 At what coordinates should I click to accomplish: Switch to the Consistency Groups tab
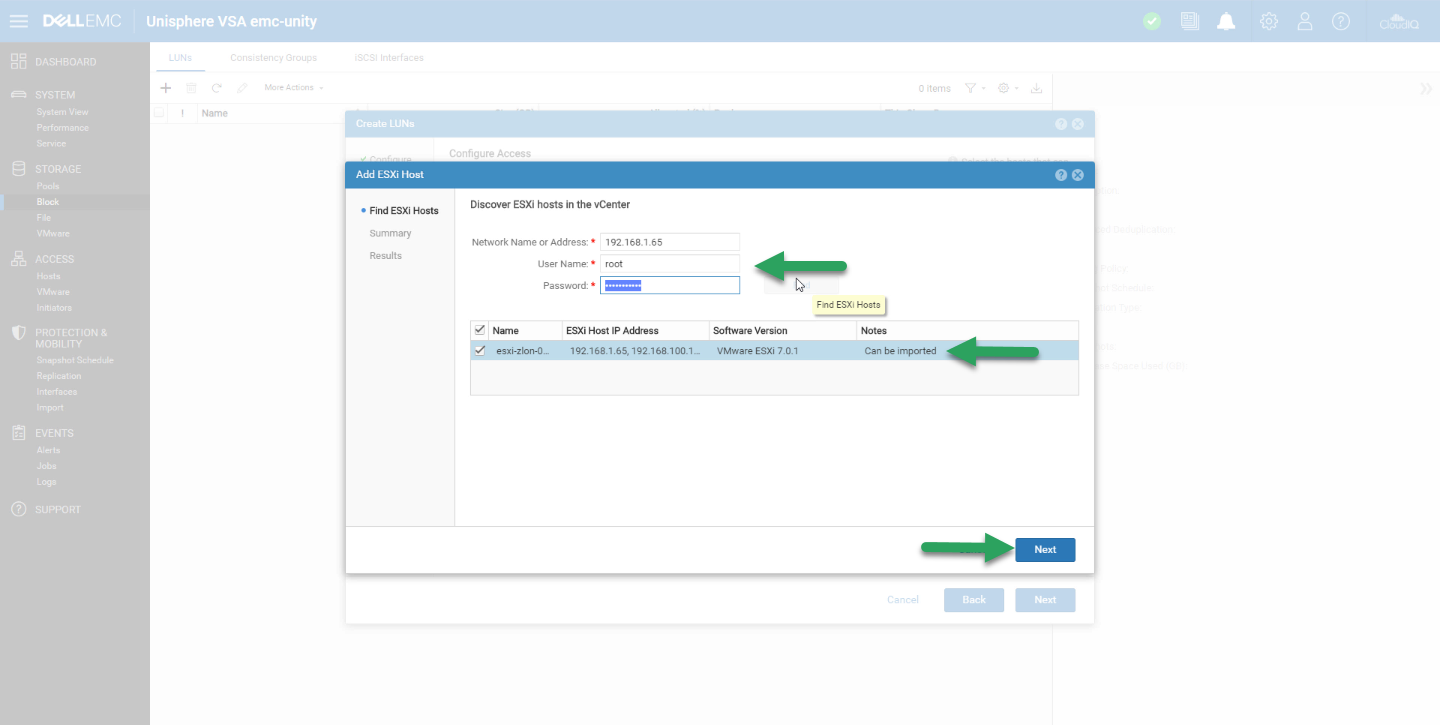tap(273, 58)
